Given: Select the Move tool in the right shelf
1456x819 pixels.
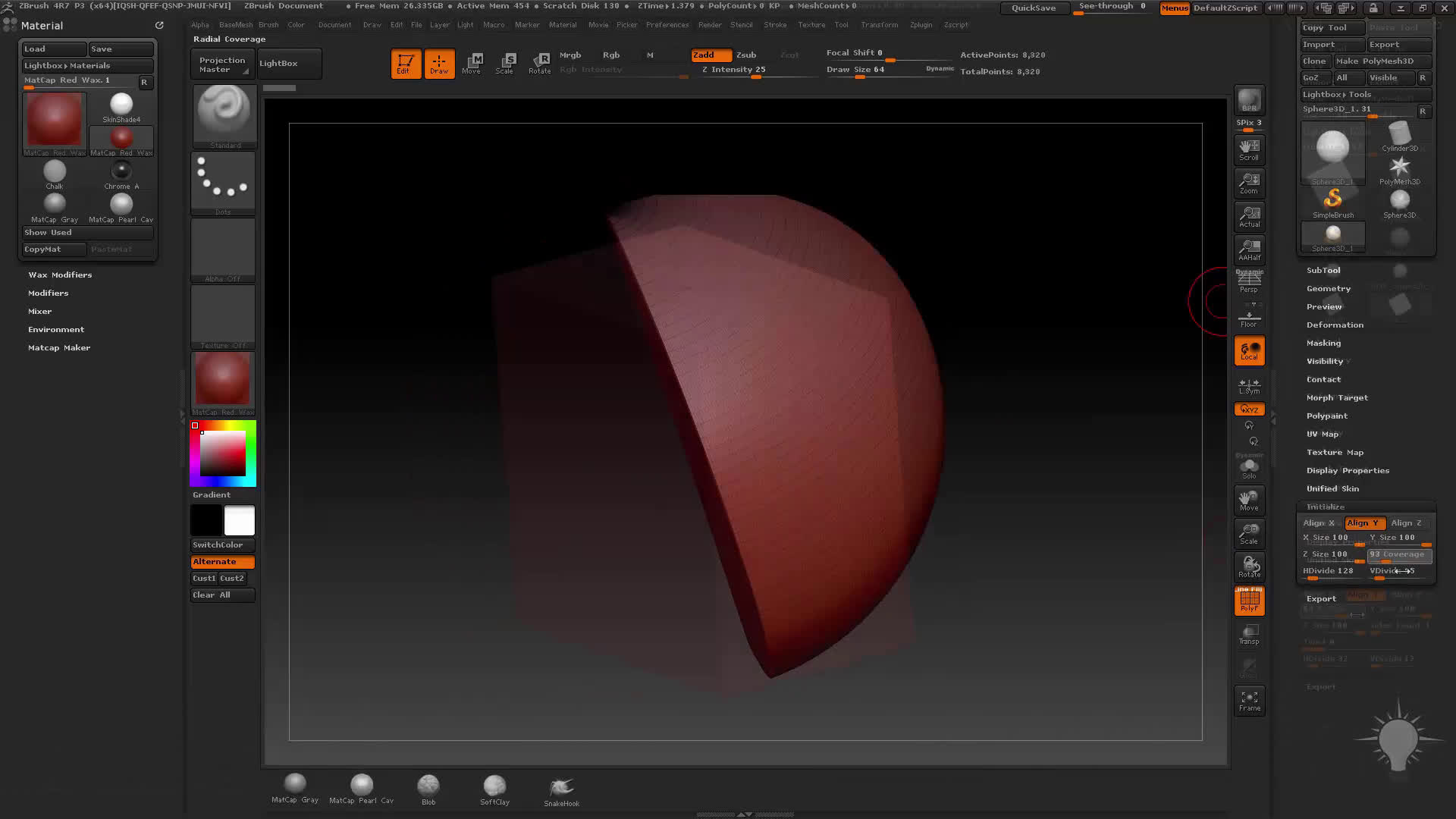Looking at the screenshot, I should click(1248, 500).
